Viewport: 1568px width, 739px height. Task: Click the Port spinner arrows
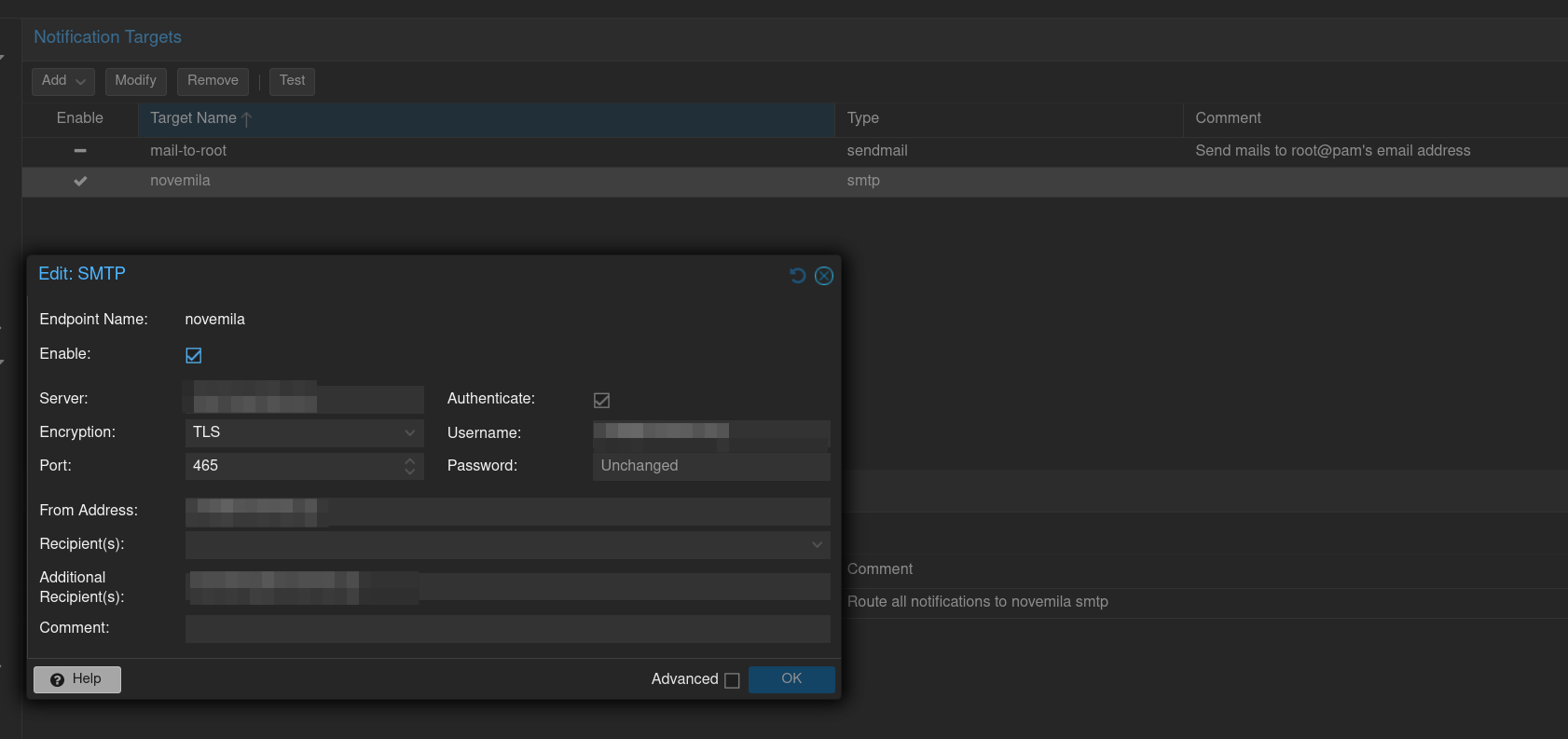pyautogui.click(x=410, y=466)
